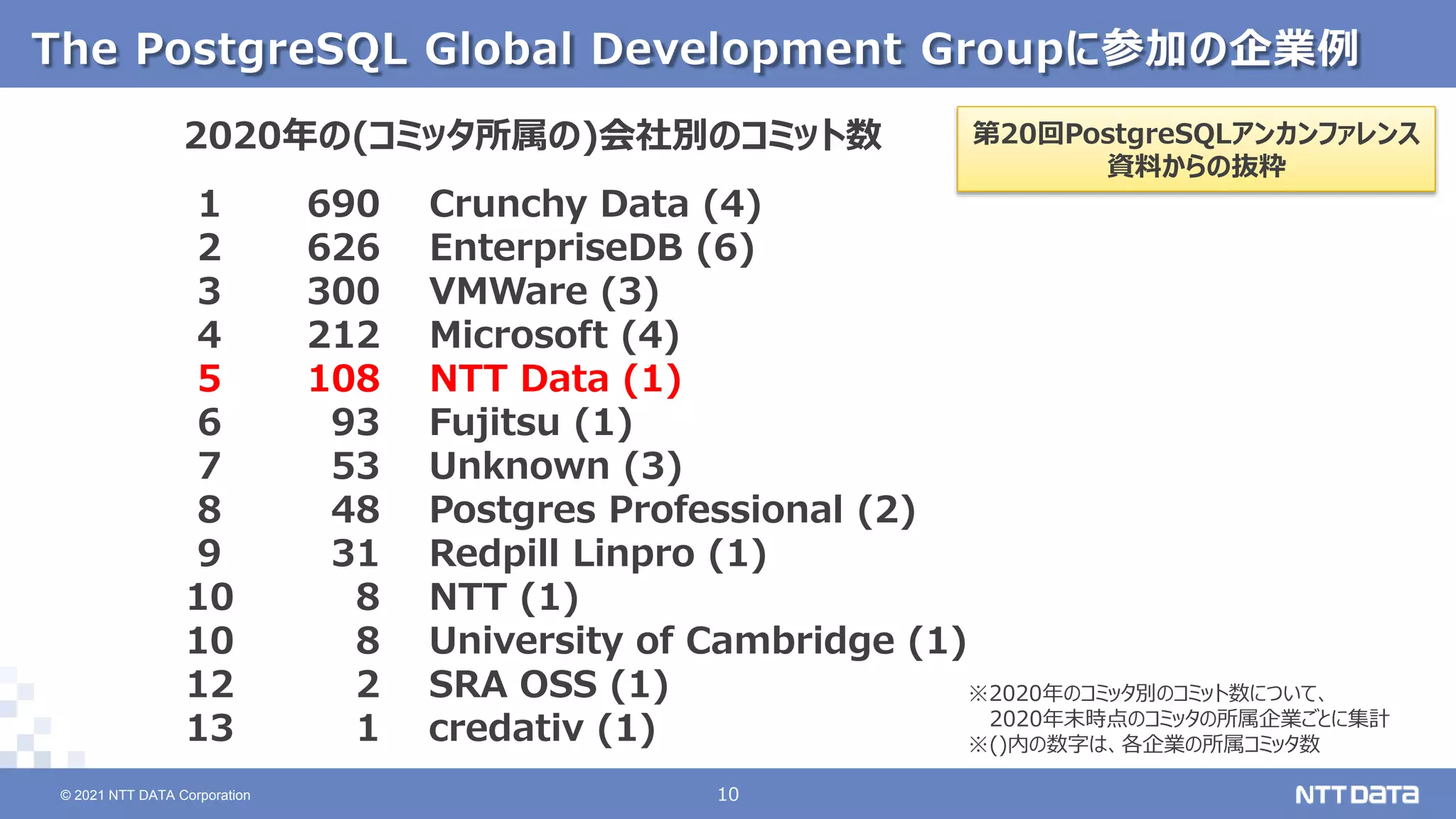Select the red 'NTT Data (1)' entry
Viewport: 1456px width, 819px height.
[x=555, y=379]
